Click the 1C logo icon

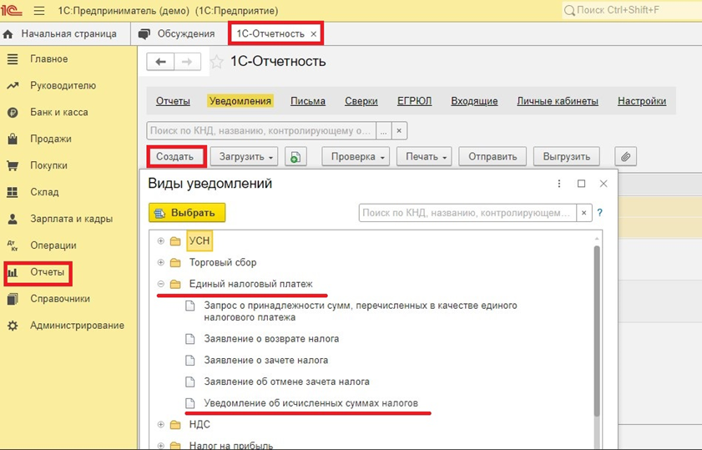pyautogui.click(x=11, y=10)
